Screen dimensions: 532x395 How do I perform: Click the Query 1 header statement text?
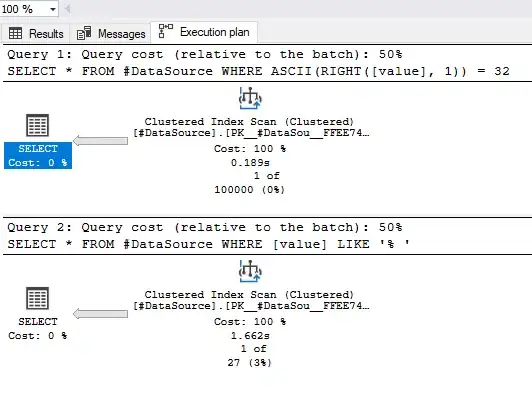pos(259,71)
